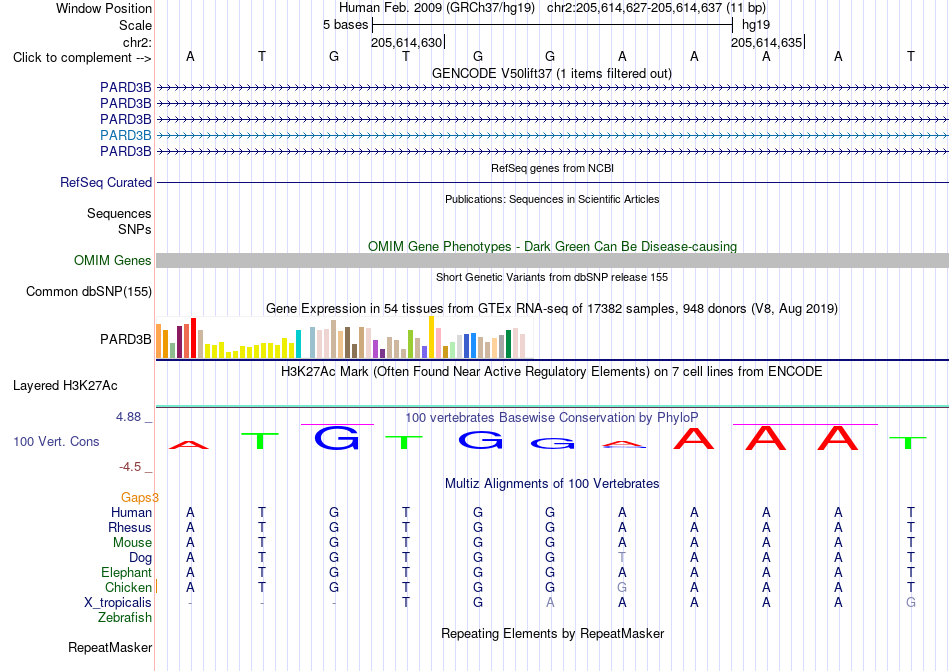The image size is (950, 671).
Task: Click the Rhesus species label
Action: click(x=130, y=527)
